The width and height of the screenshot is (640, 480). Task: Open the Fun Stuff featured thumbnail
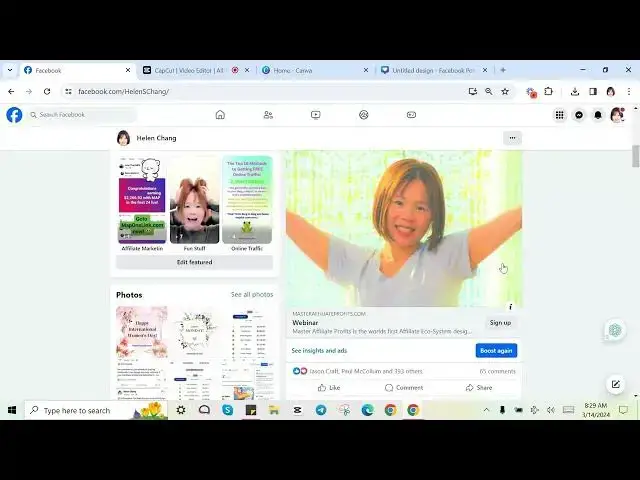click(x=194, y=200)
